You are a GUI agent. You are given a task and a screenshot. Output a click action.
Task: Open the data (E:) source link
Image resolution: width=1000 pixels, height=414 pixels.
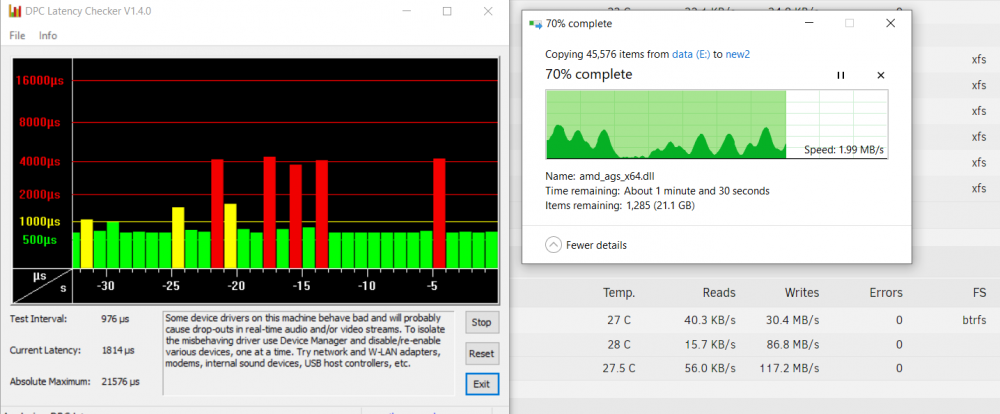[x=691, y=54]
